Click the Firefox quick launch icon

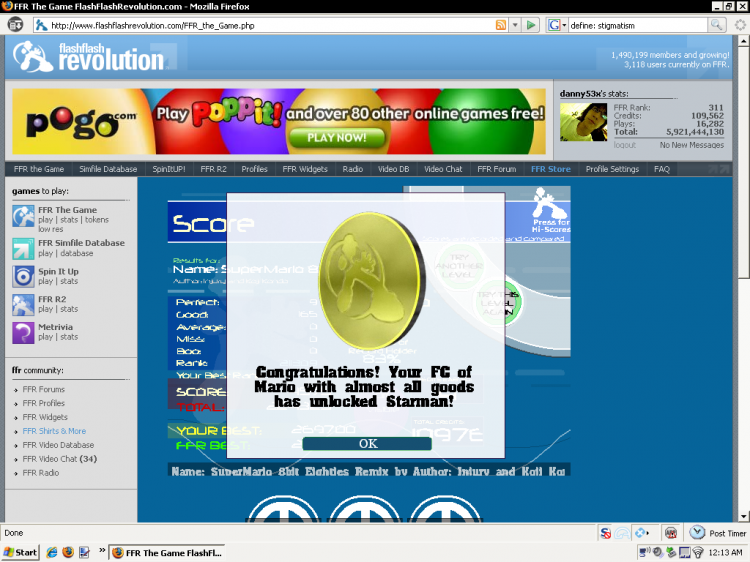[x=68, y=552]
